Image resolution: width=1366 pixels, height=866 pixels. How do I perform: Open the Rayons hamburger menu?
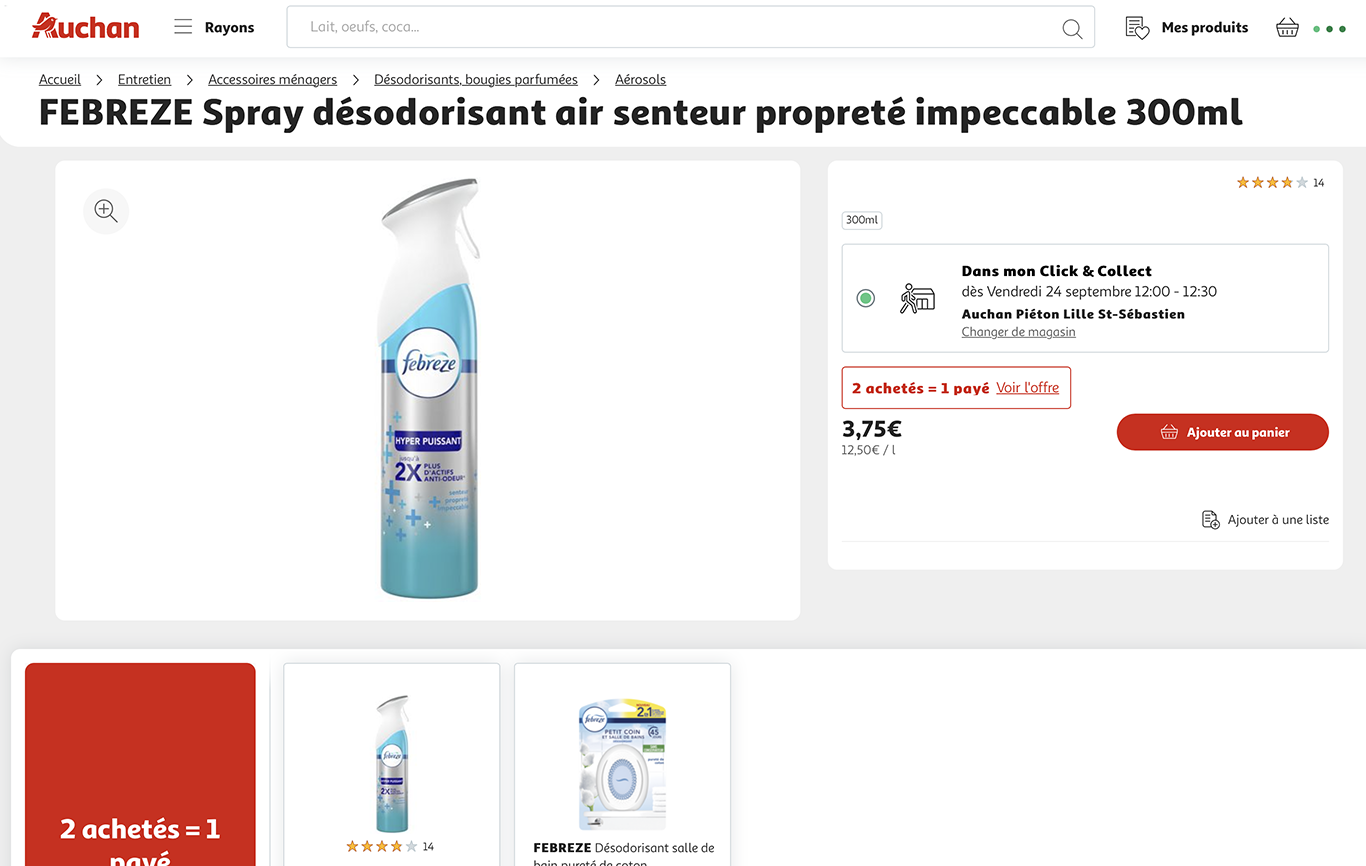click(x=183, y=27)
